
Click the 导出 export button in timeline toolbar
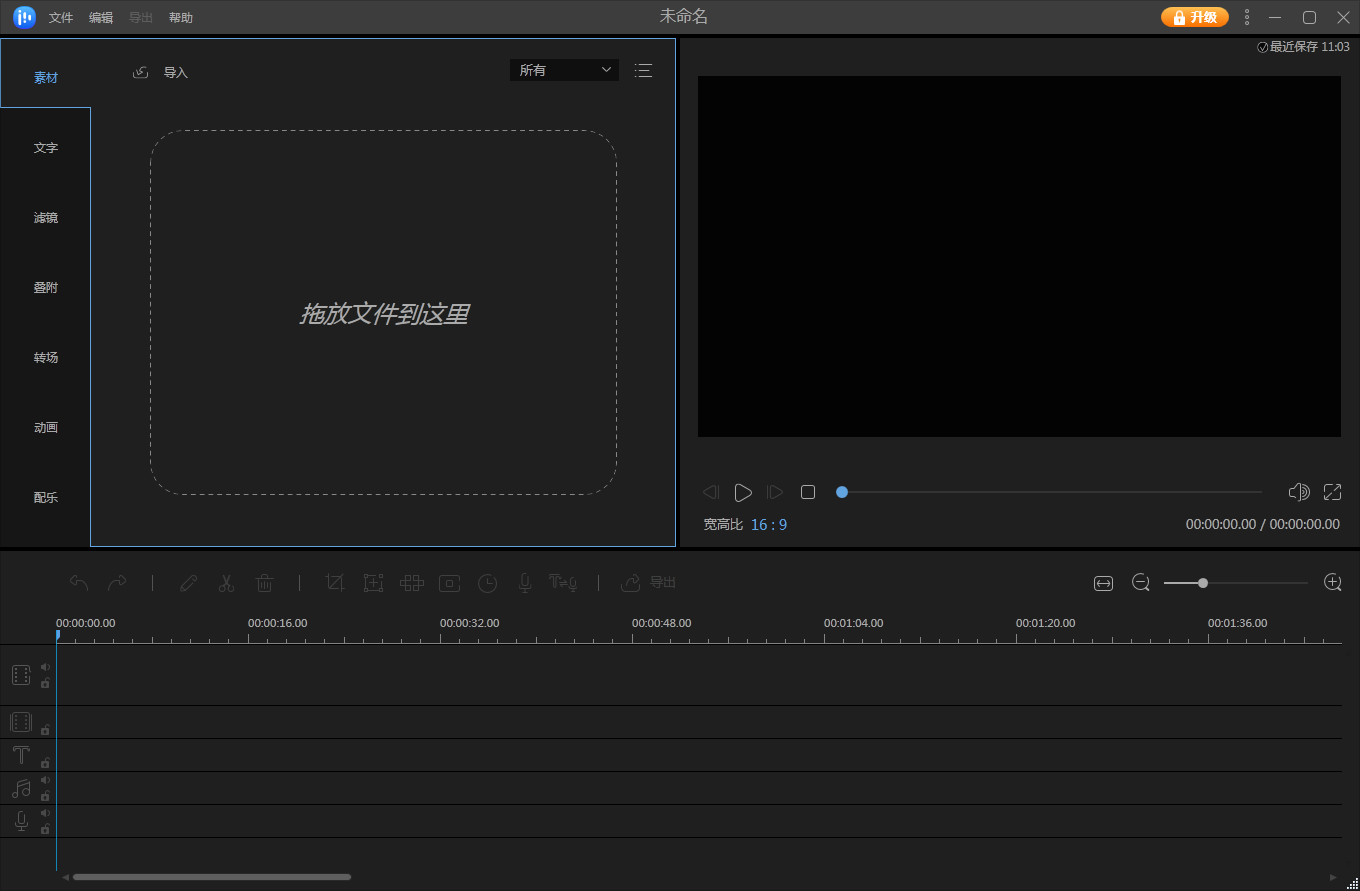point(649,582)
